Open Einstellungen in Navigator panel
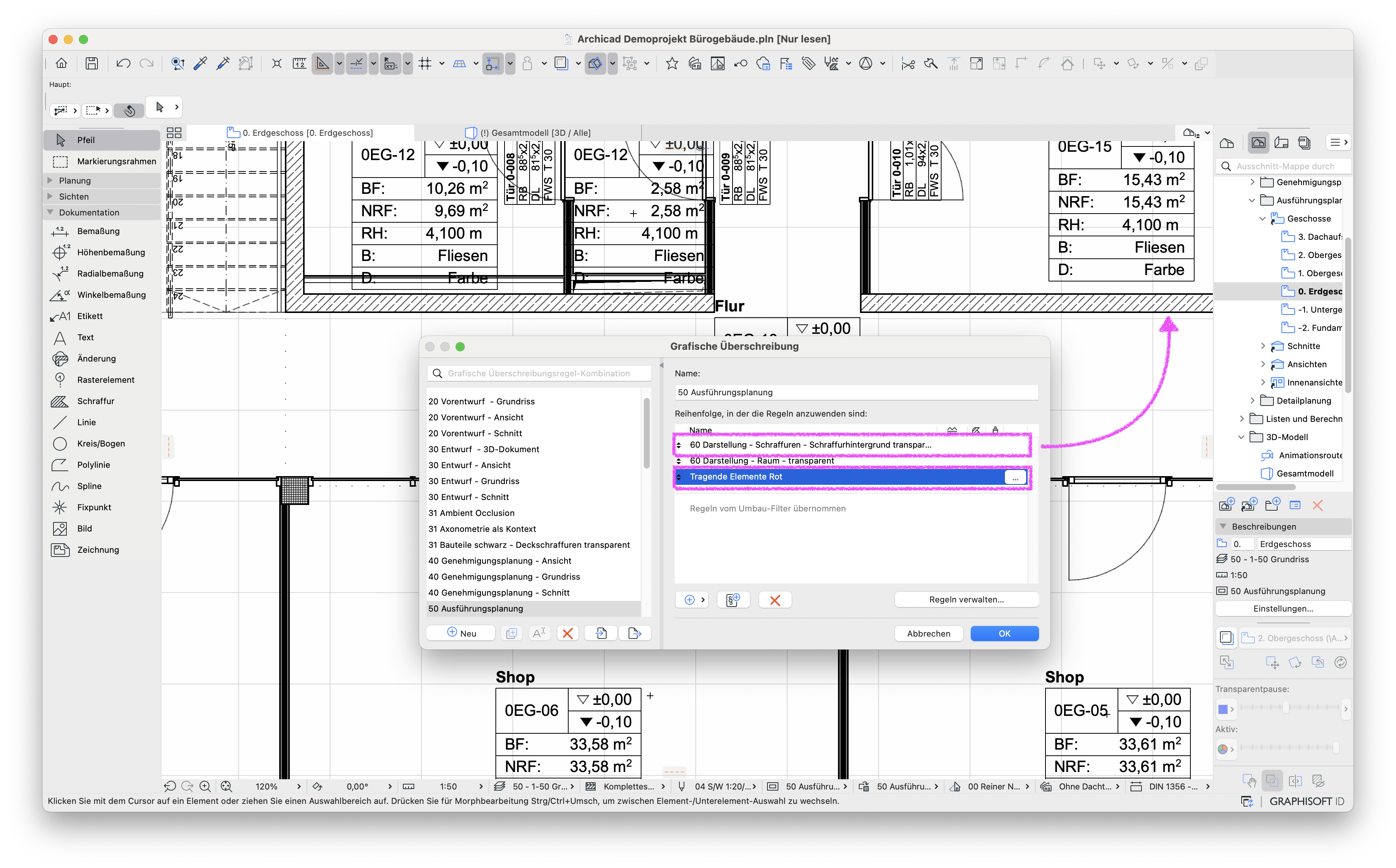Screen dimensions: 1396x868 pos(1283,609)
